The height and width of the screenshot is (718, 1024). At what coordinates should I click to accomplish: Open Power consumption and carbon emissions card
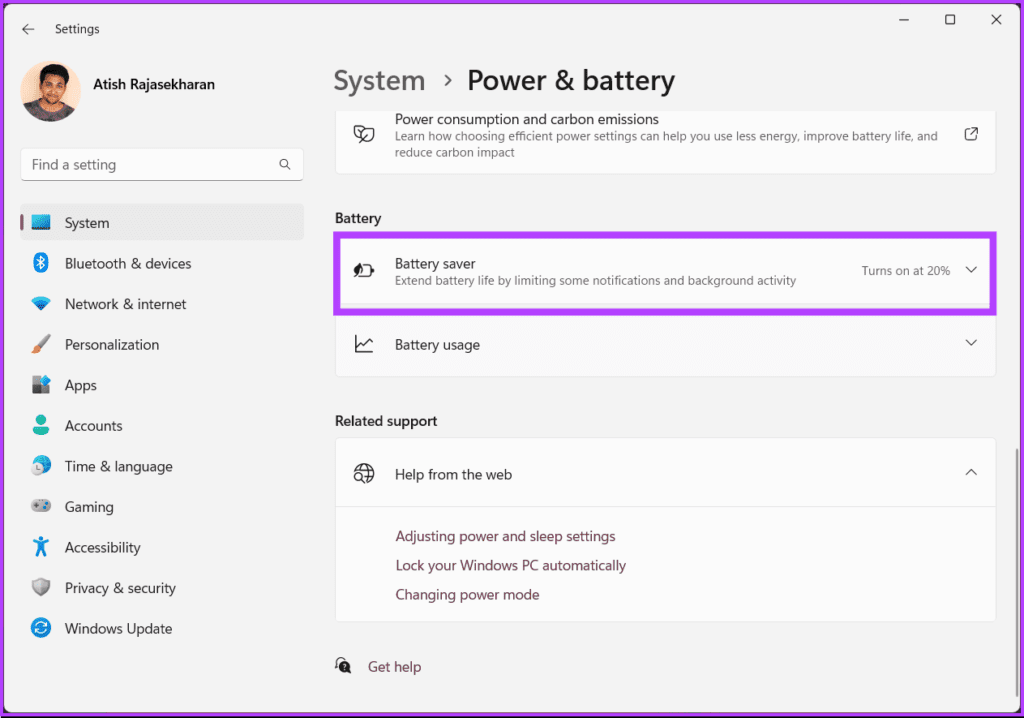click(665, 141)
